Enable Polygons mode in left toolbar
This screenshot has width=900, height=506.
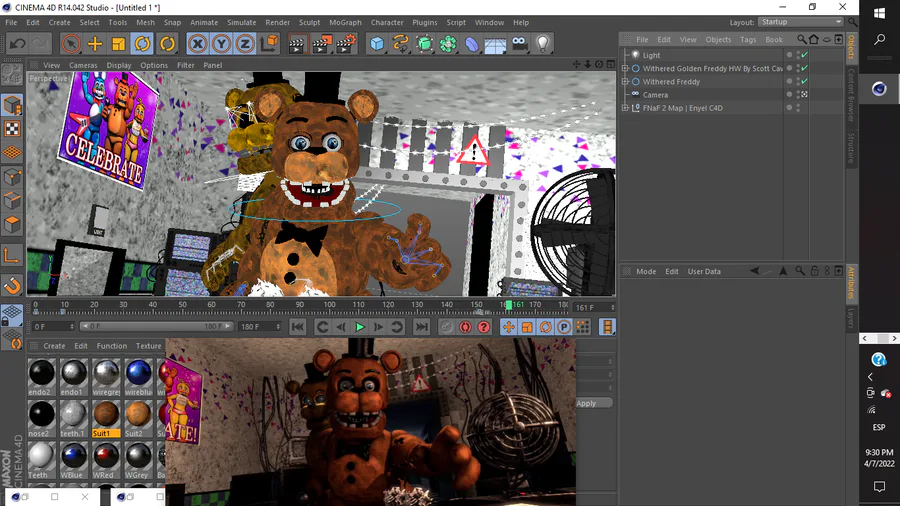coord(12,224)
